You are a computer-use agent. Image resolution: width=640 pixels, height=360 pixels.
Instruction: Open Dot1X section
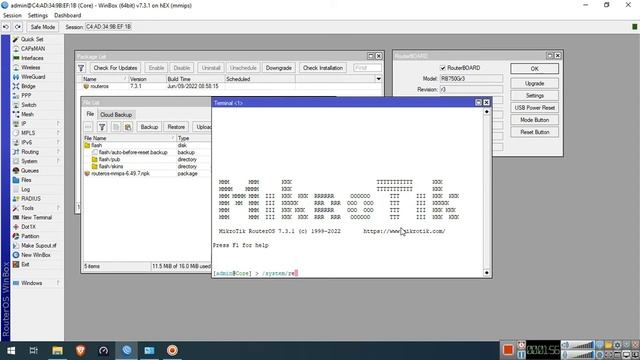point(28,227)
